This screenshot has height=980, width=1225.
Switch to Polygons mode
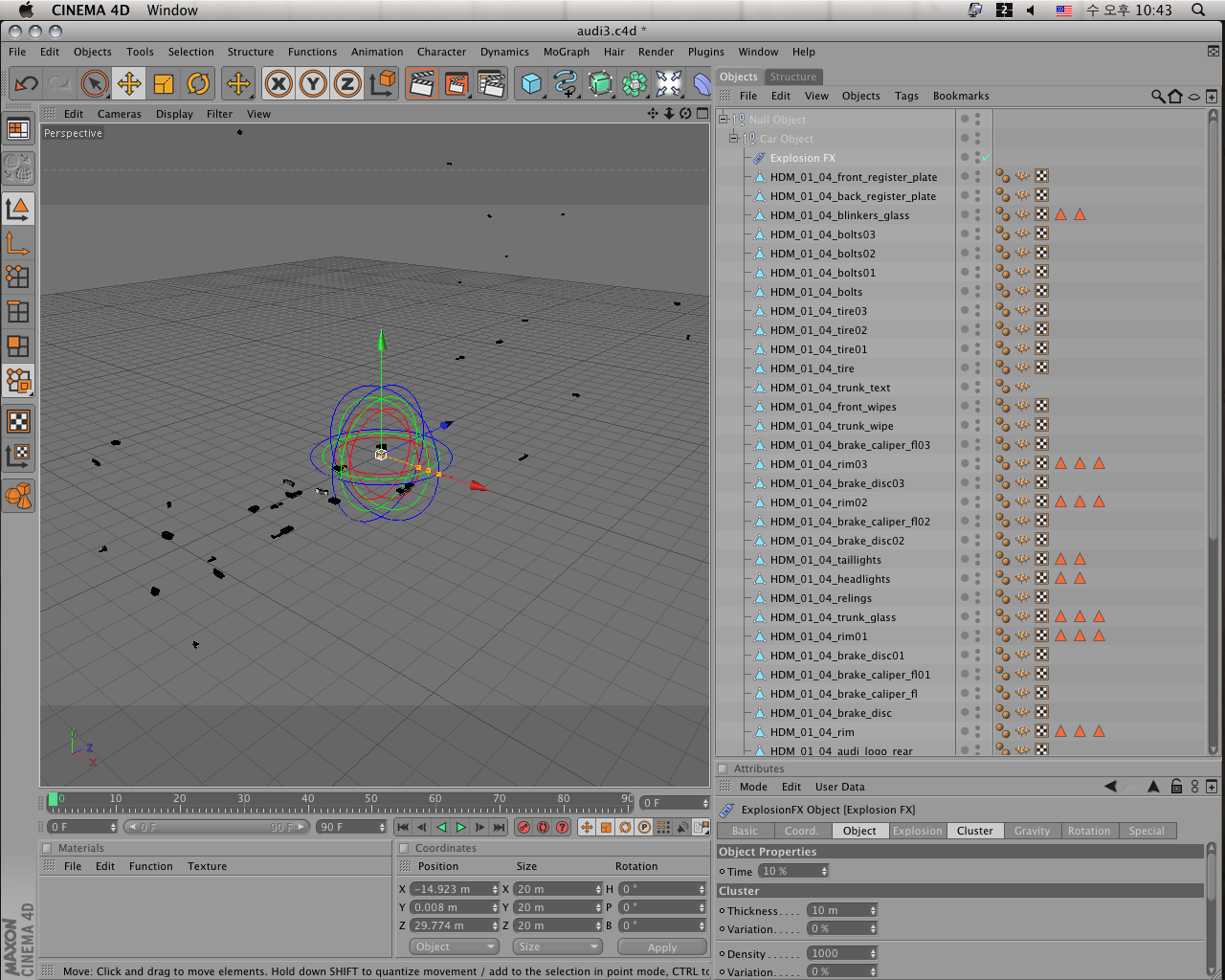[18, 346]
